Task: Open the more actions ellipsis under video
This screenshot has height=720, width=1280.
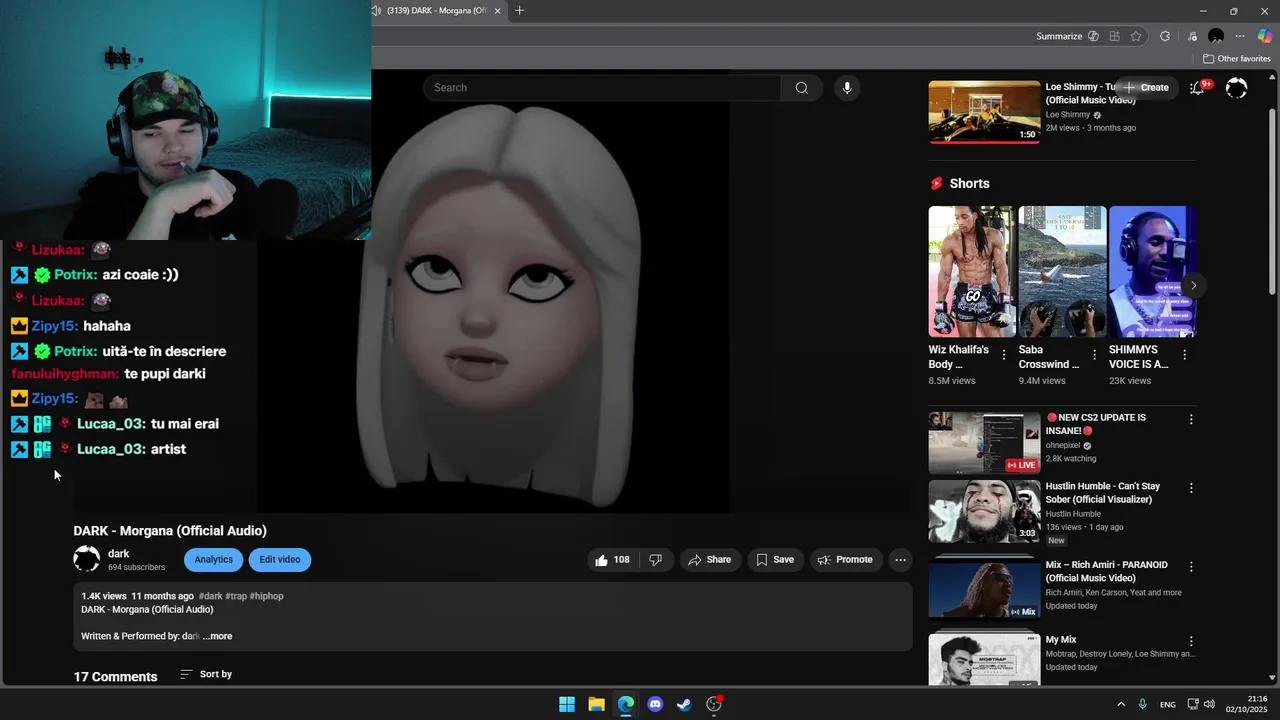Action: pos(900,560)
